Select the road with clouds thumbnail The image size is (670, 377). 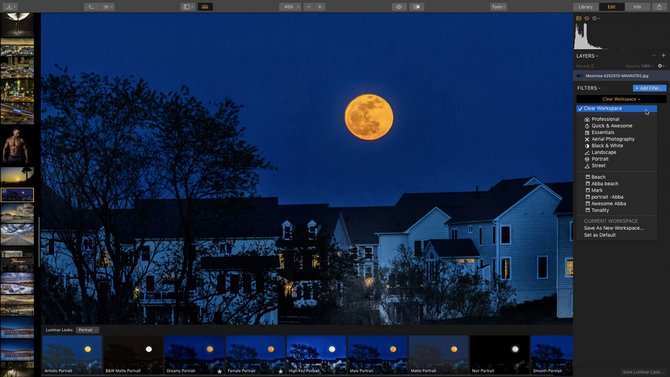click(17, 235)
